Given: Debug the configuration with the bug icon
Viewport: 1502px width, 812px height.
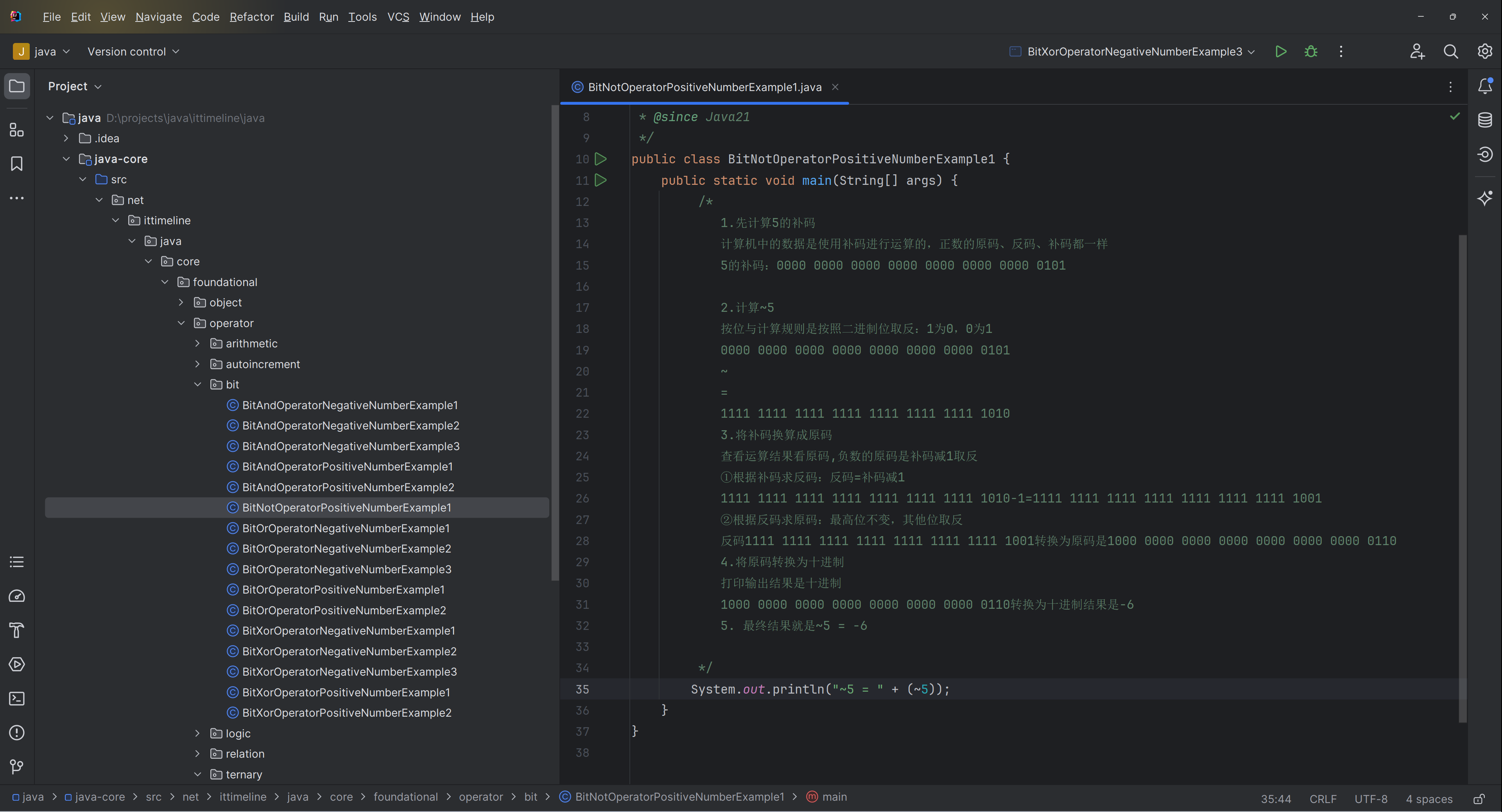Looking at the screenshot, I should pos(1311,52).
